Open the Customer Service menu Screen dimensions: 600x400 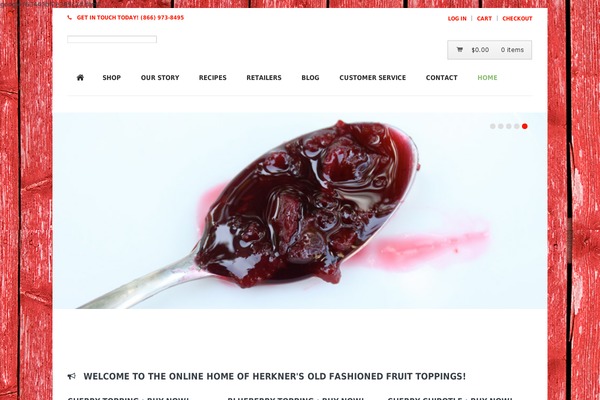click(x=373, y=78)
